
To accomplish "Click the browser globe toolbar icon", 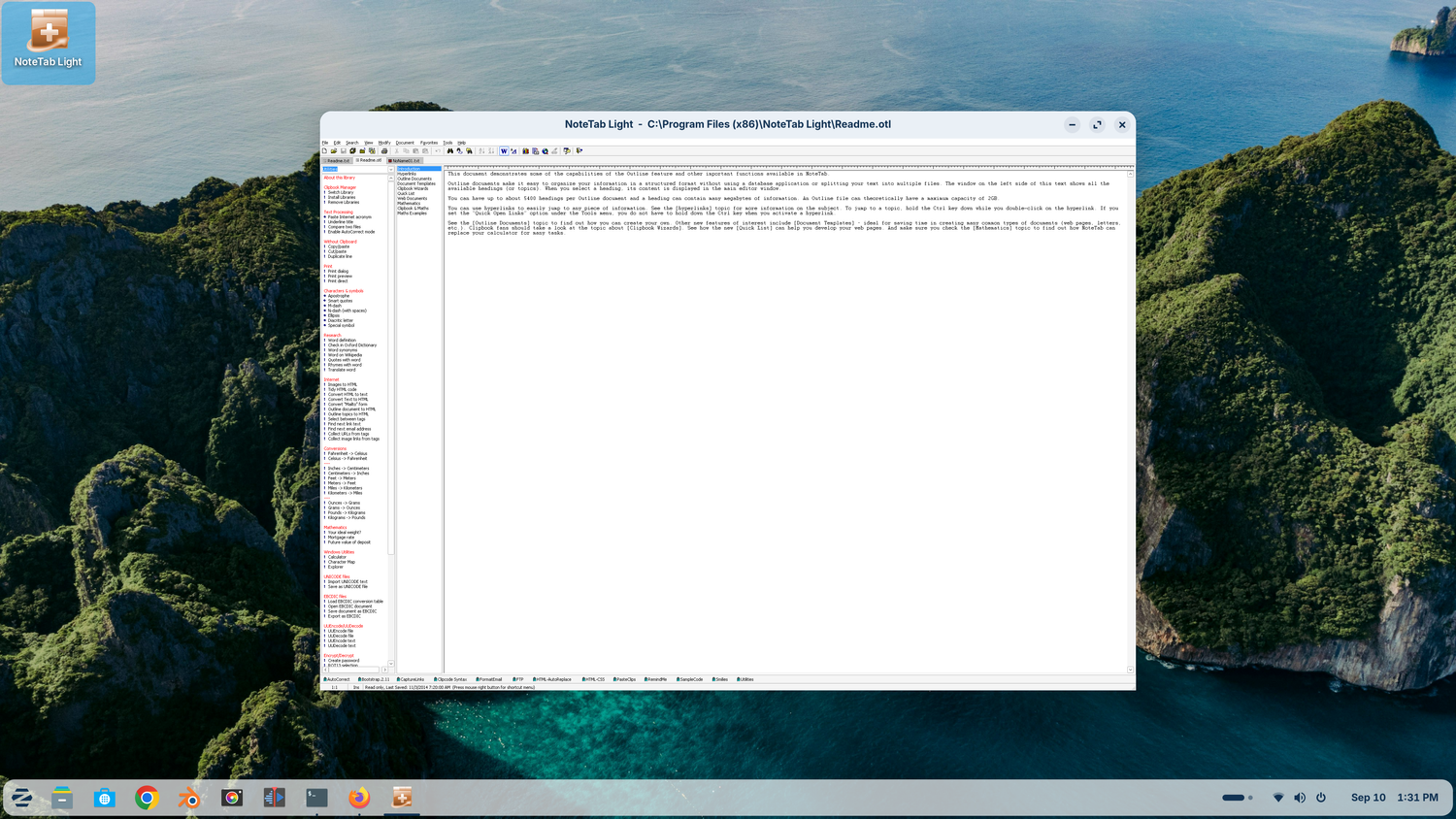I will [x=545, y=151].
